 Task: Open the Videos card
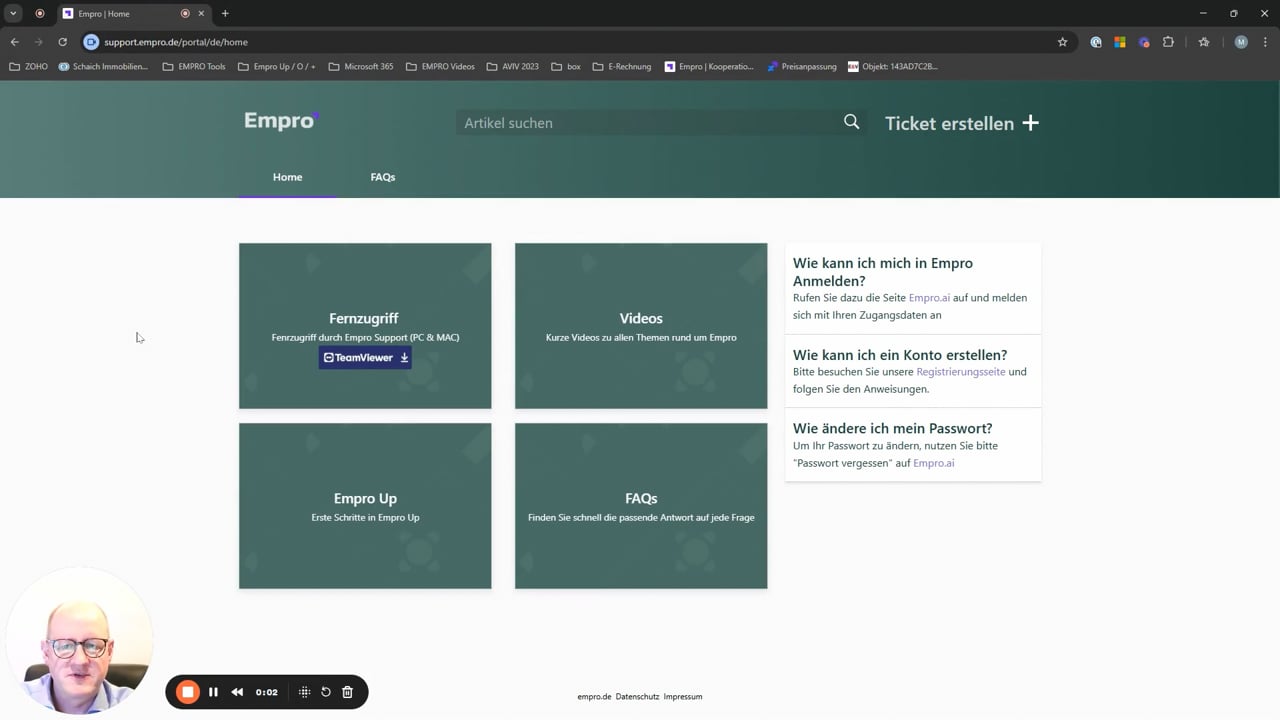(x=641, y=326)
